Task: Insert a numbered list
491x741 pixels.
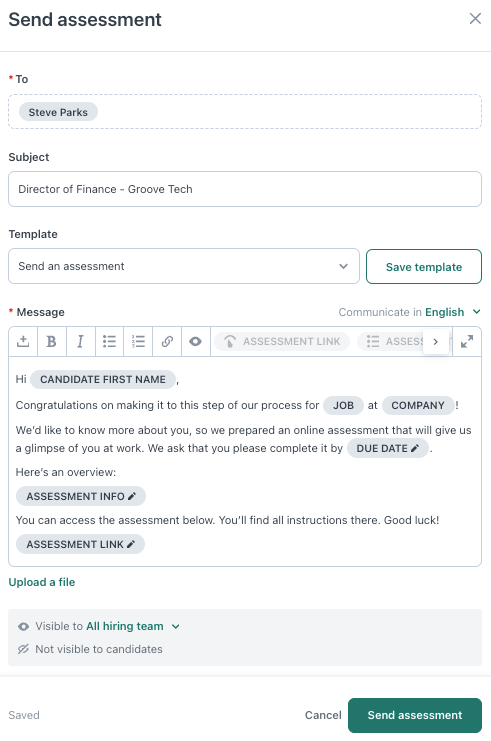Action: click(138, 341)
